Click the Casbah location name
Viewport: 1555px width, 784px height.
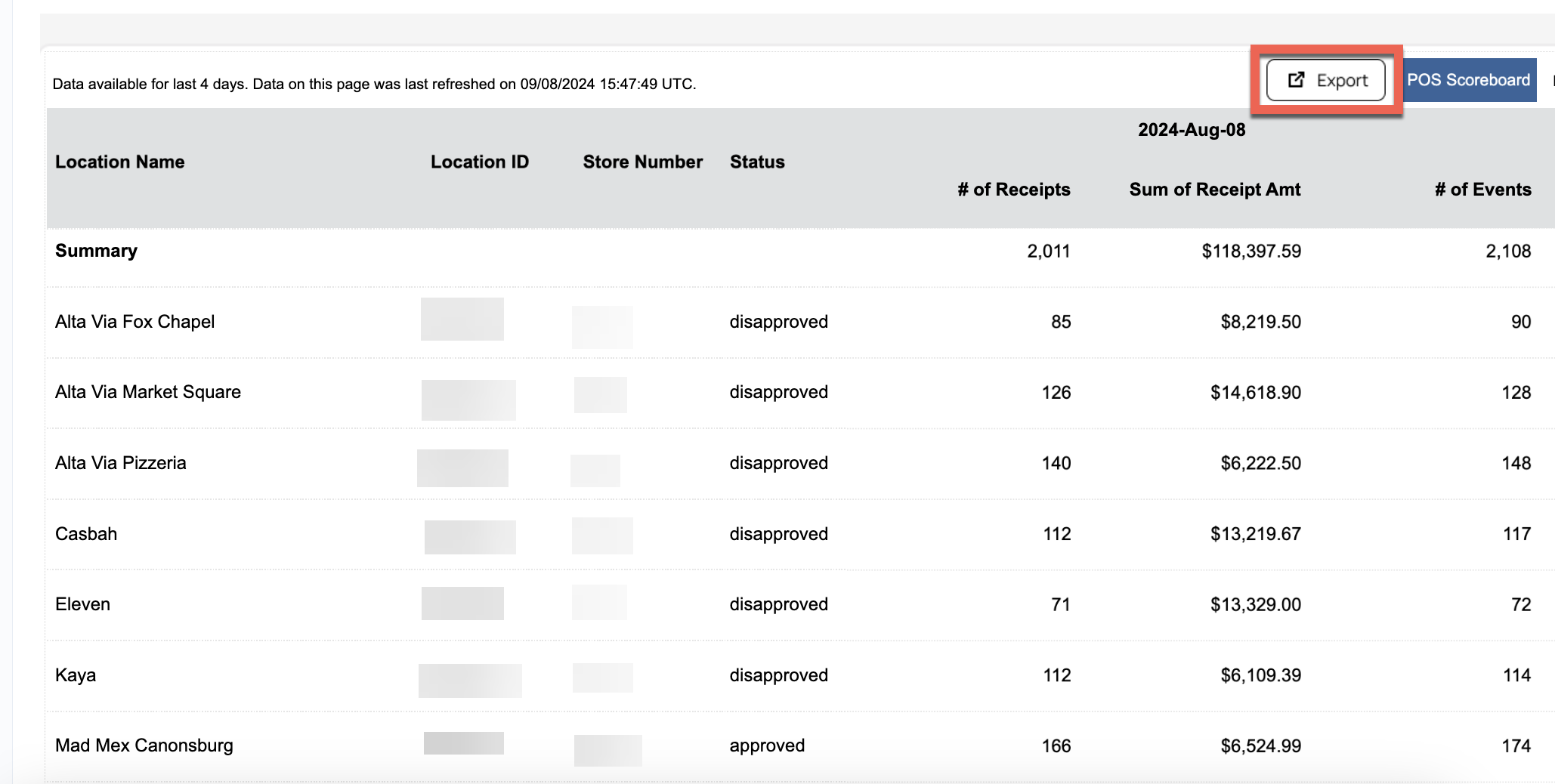86,534
